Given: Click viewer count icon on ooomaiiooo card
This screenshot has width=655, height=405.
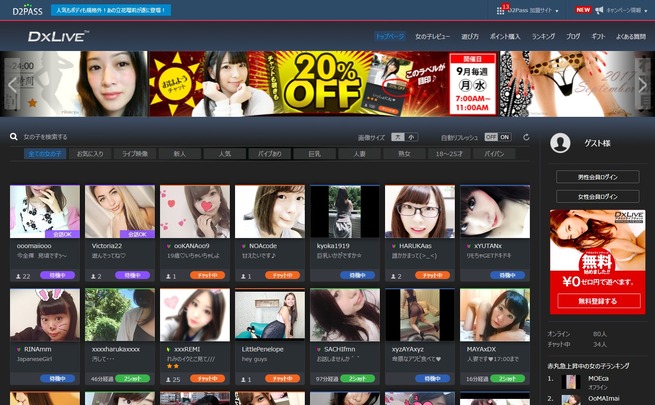Looking at the screenshot, I should 18,276.
